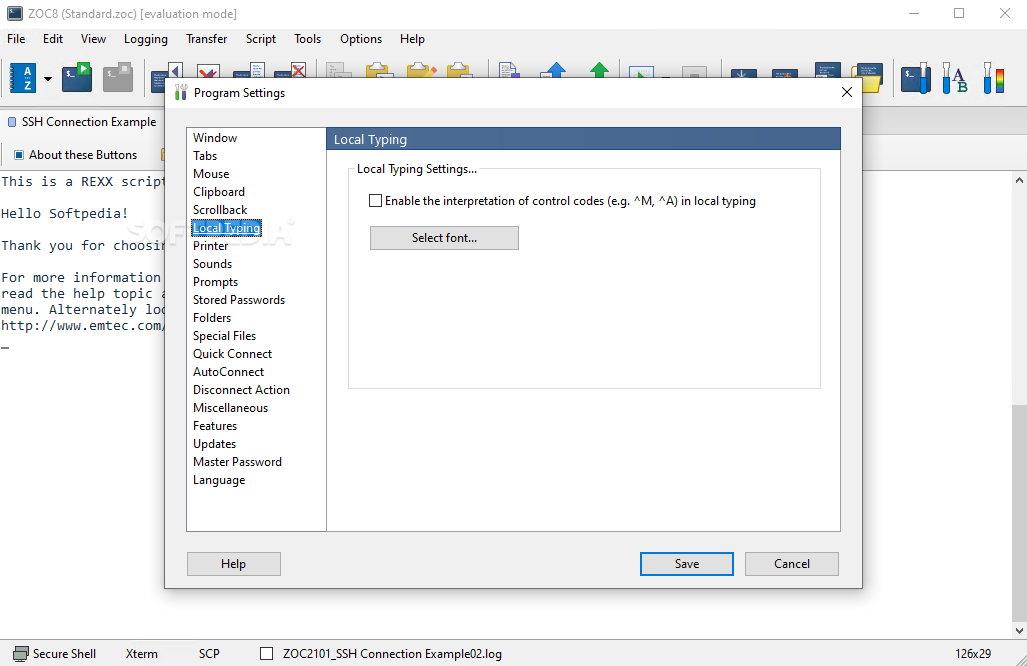Open the Options menu
Screen dimensions: 1027x666
pos(361,39)
